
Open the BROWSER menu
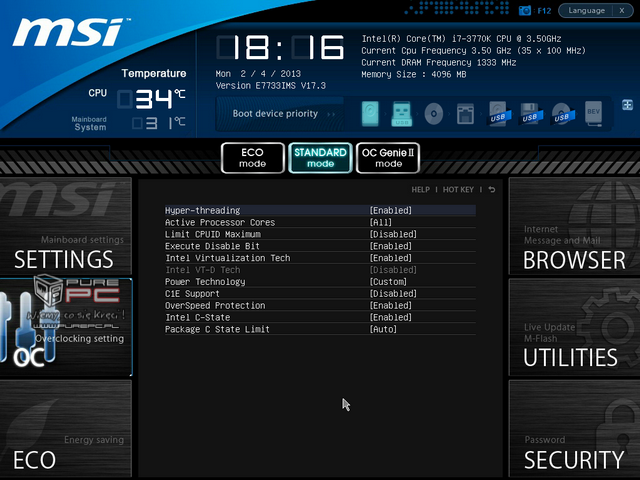[574, 226]
